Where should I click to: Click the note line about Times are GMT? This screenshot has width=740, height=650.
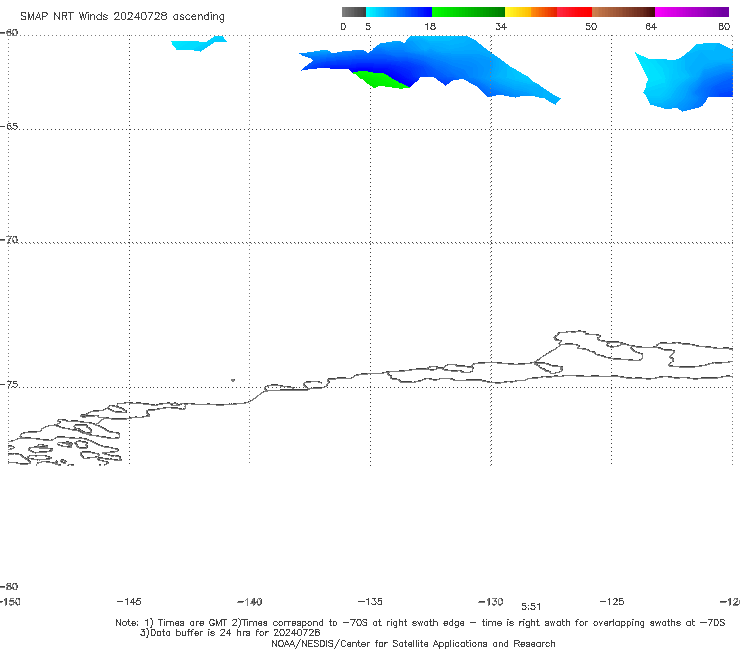(x=420, y=623)
